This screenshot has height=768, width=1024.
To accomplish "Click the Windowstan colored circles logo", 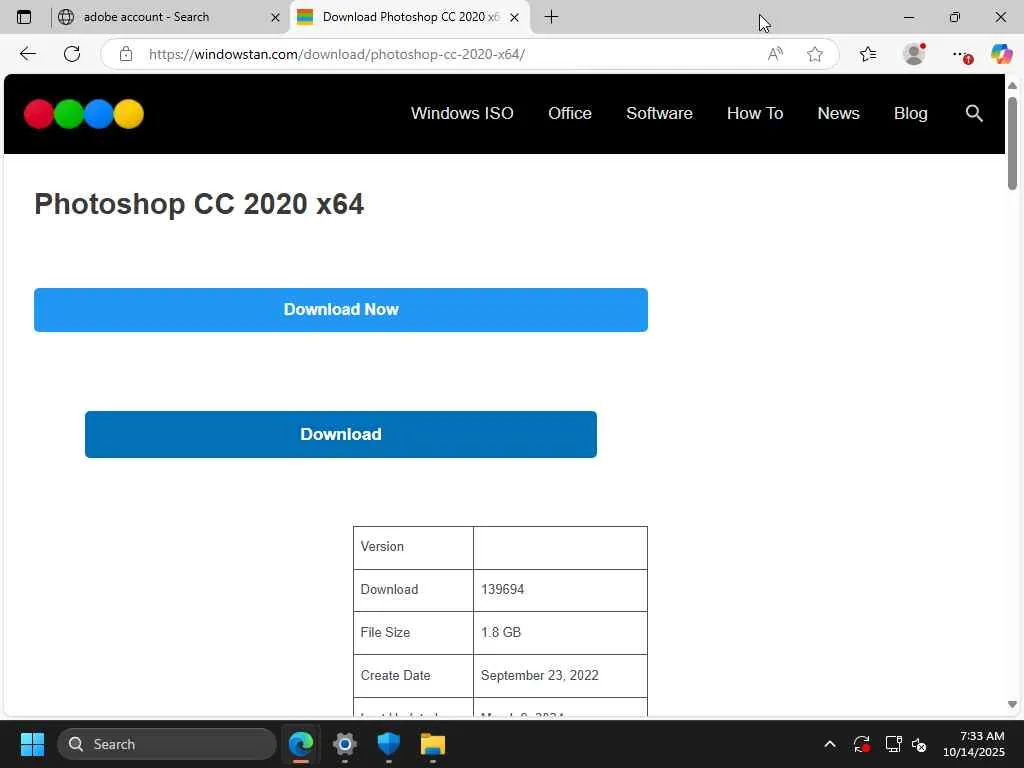I will pyautogui.click(x=84, y=114).
